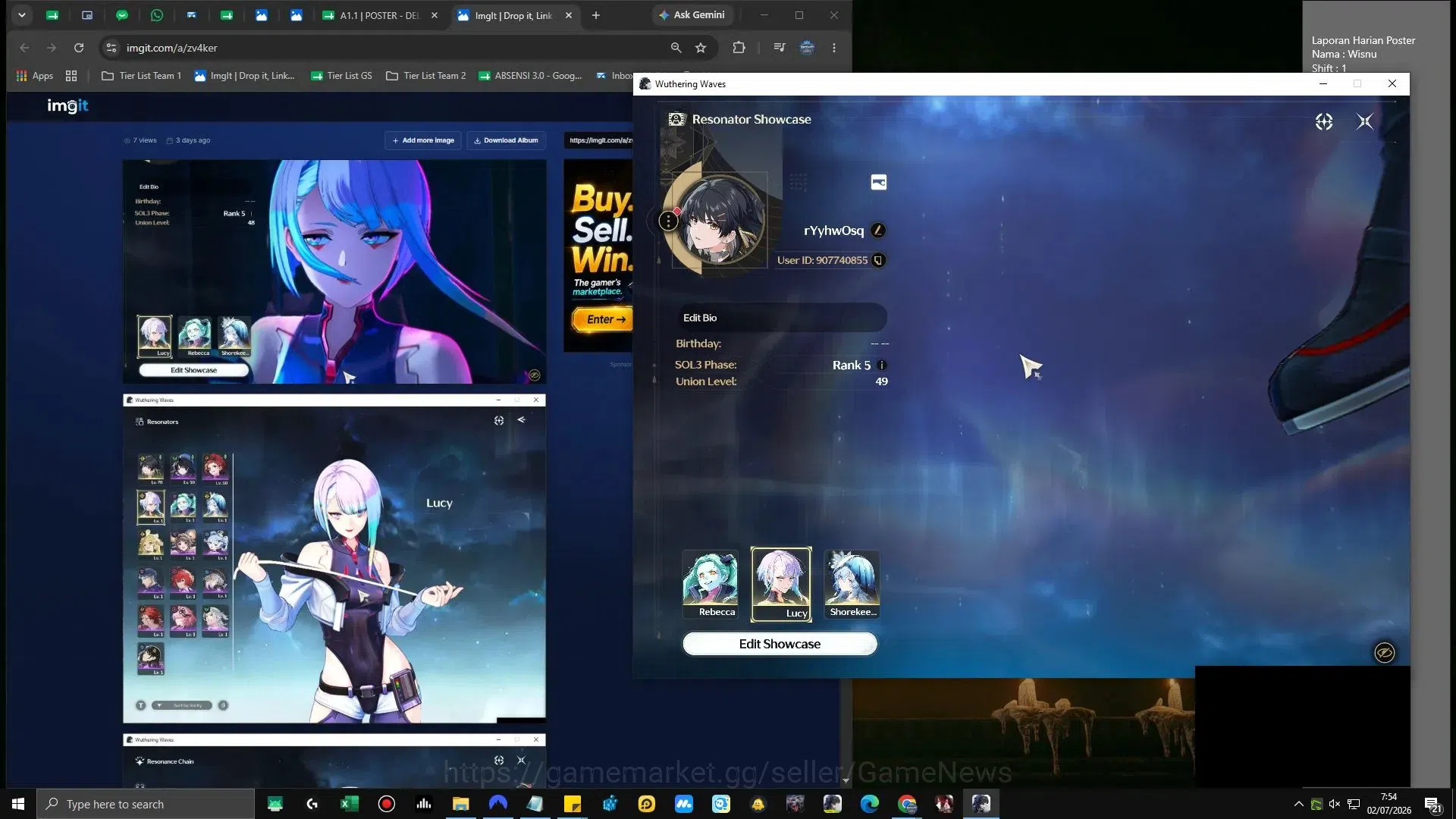The image size is (1456, 819).
Task: Toggle hide UI eye icon in game
Action: tap(1385, 653)
